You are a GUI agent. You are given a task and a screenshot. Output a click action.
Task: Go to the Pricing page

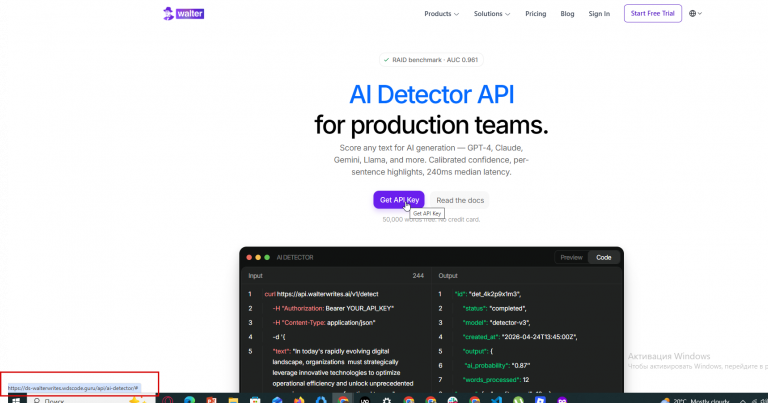point(535,14)
